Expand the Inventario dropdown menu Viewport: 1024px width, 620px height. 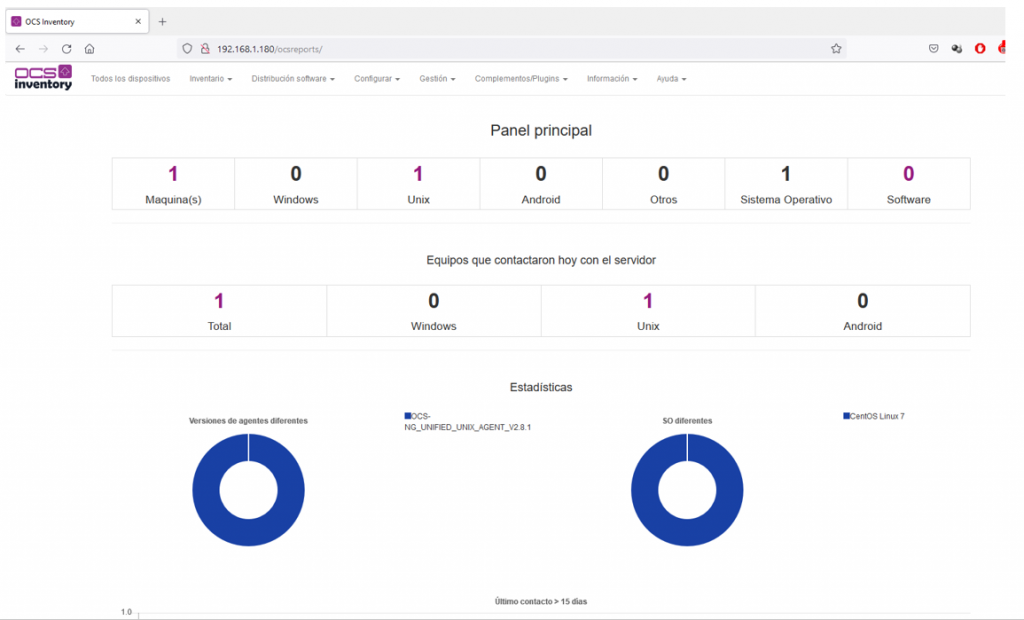[210, 78]
